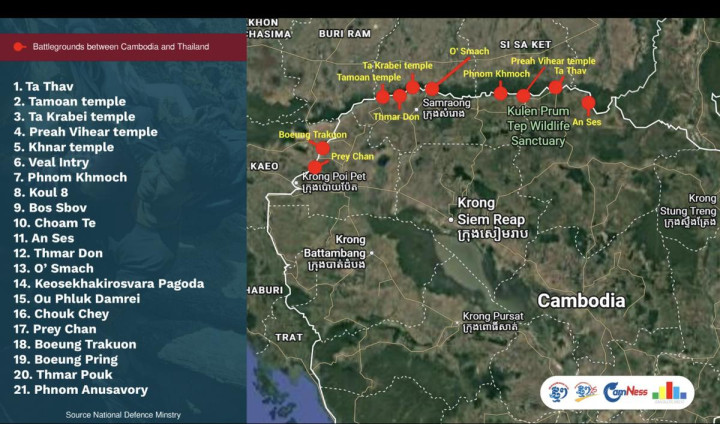
Task: Select the Thmar Don red map marker
Action: coord(399,96)
